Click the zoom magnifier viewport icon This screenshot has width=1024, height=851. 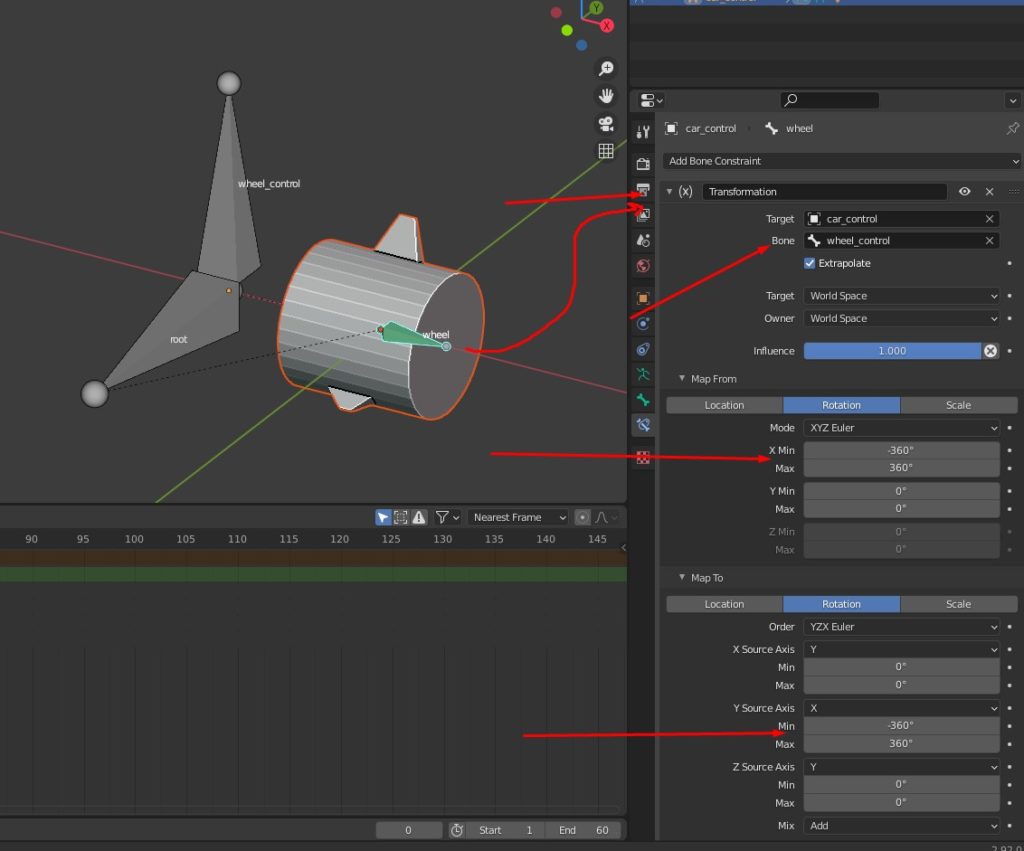click(605, 68)
